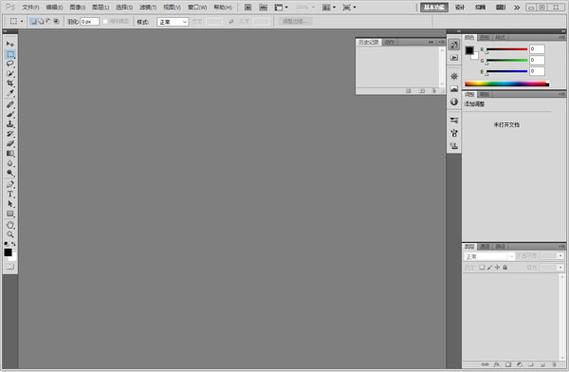The image size is (569, 372).
Task: Select the Pen tool
Action: [x=10, y=184]
